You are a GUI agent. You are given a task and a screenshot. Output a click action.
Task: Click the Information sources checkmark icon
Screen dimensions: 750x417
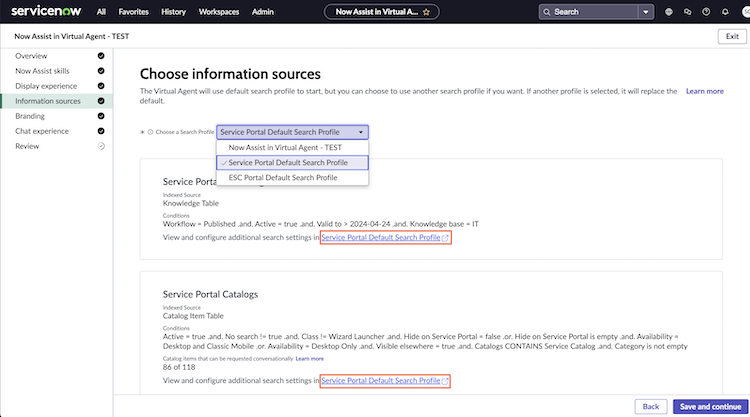pyautogui.click(x=101, y=101)
